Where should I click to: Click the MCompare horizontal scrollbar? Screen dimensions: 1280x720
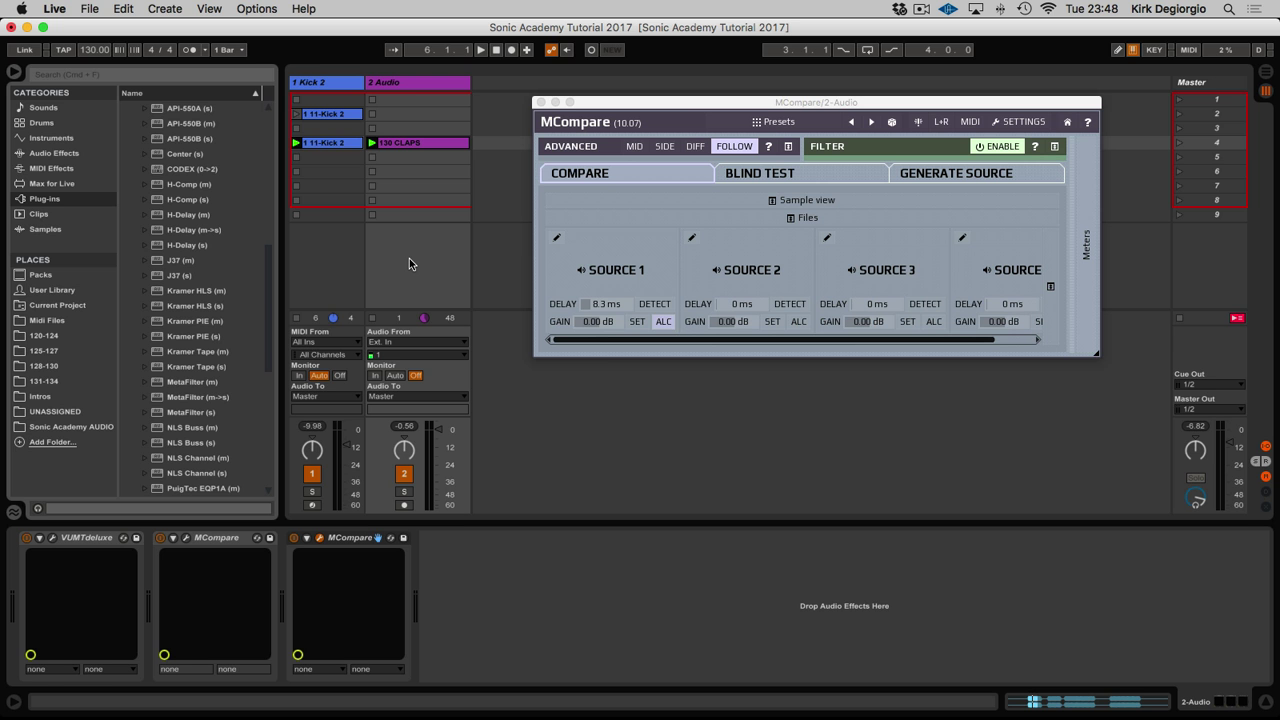click(x=773, y=340)
